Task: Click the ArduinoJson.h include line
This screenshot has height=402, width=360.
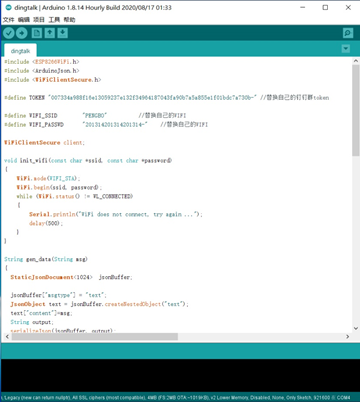Action: click(42, 71)
